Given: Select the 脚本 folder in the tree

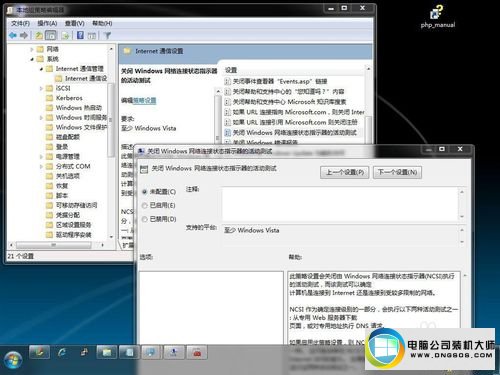Looking at the screenshot, I should coord(57,195).
